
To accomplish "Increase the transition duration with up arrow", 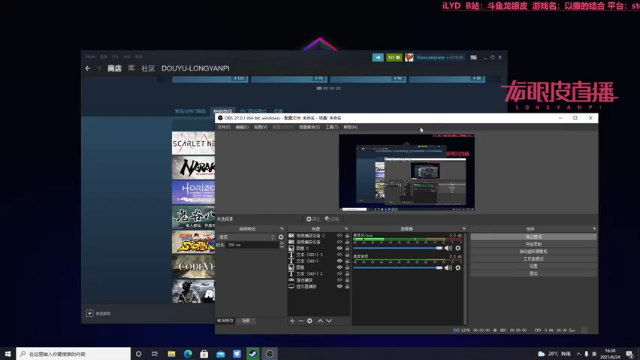I will 282,243.
